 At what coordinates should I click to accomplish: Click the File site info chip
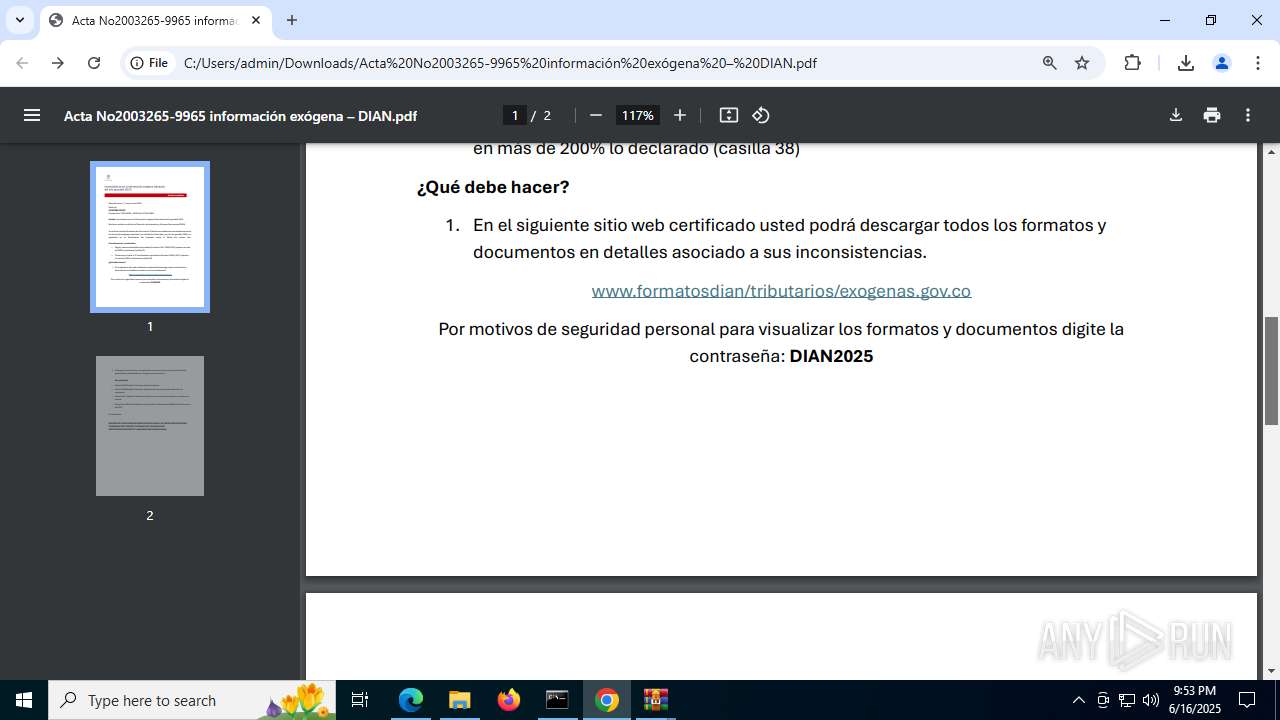149,63
